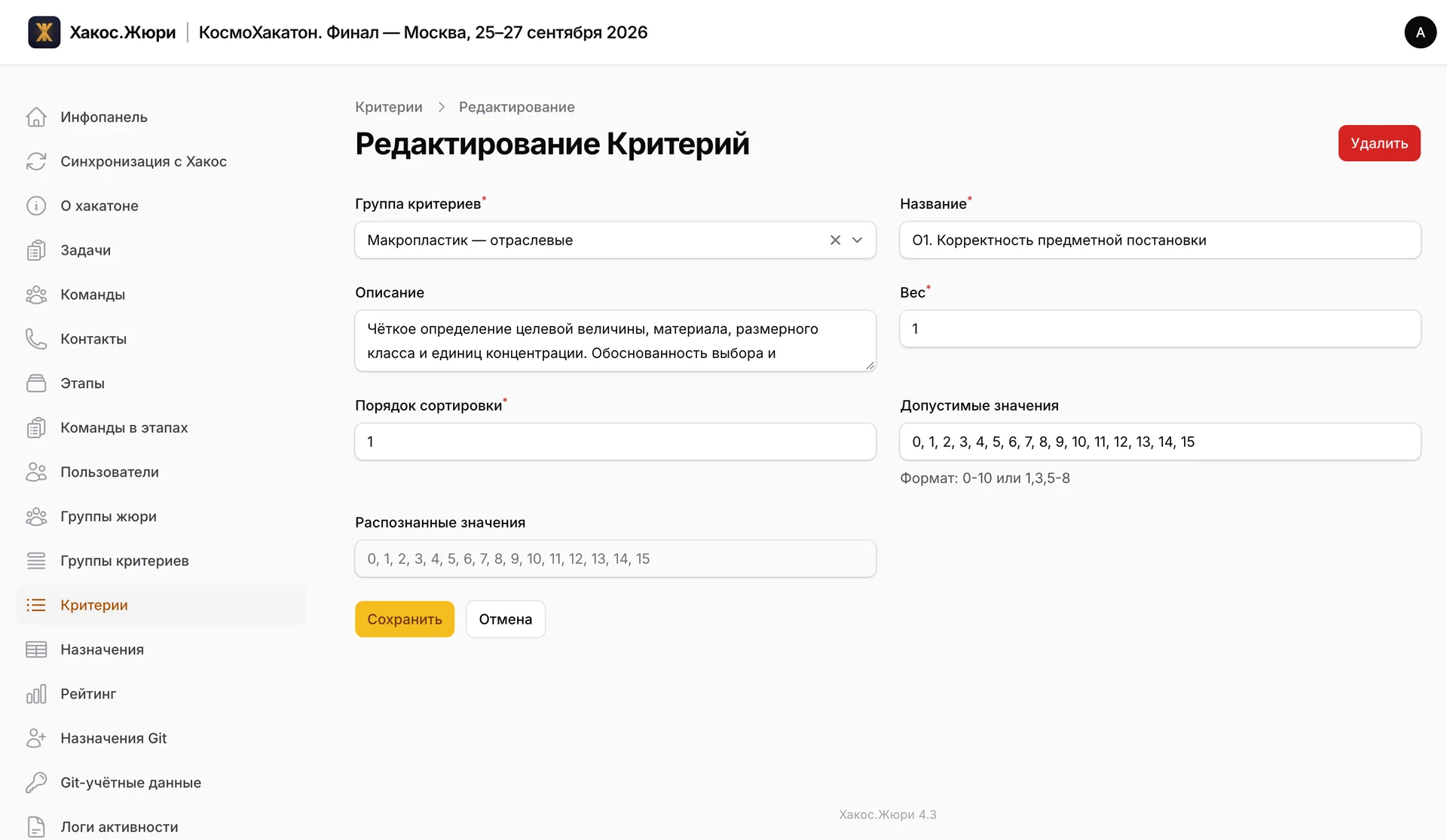This screenshot has width=1447, height=840.
Task: Click the home icon beside Инфопанель
Action: (x=36, y=117)
